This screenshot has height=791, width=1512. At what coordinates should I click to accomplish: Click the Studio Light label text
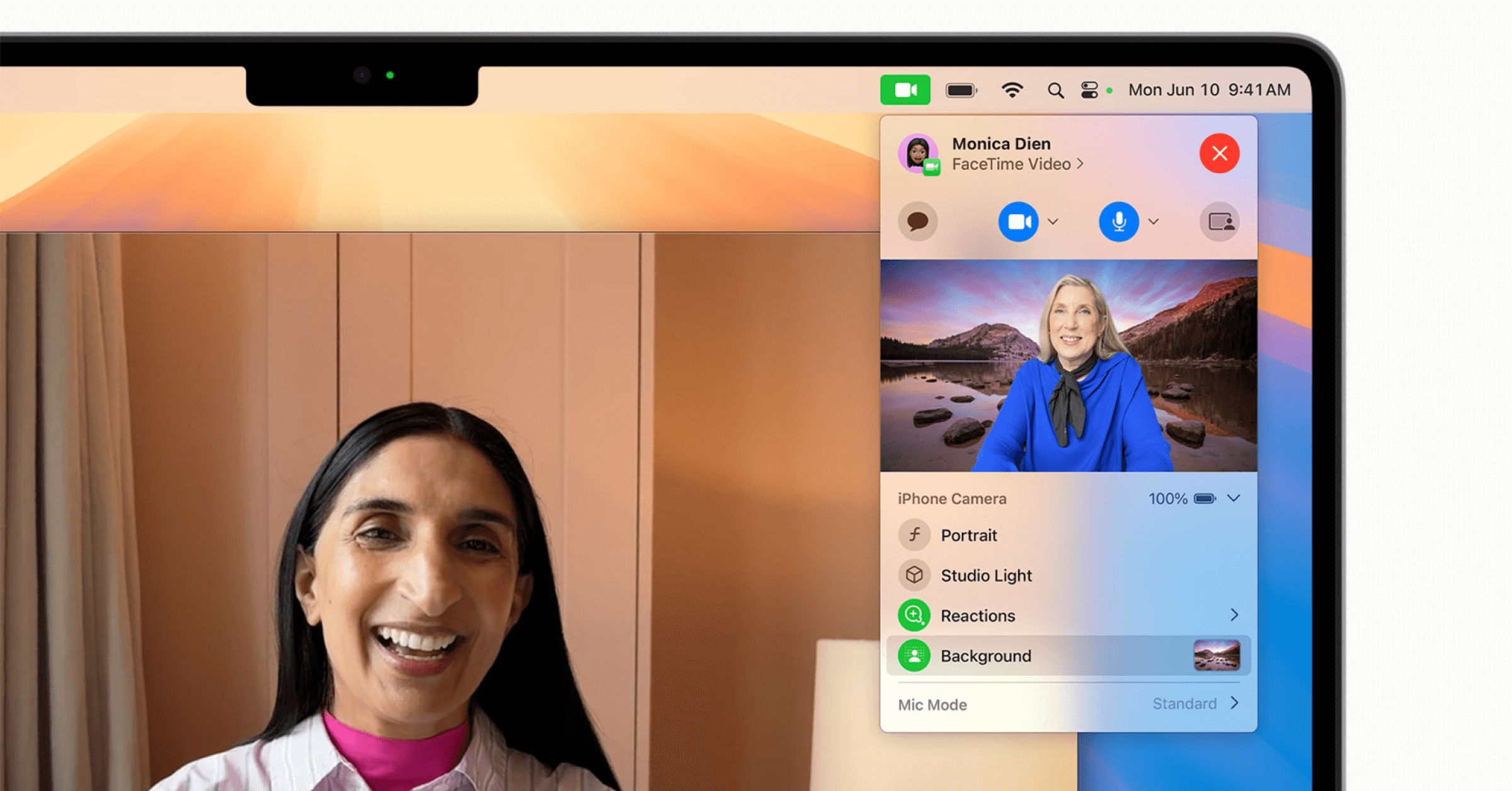[986, 576]
